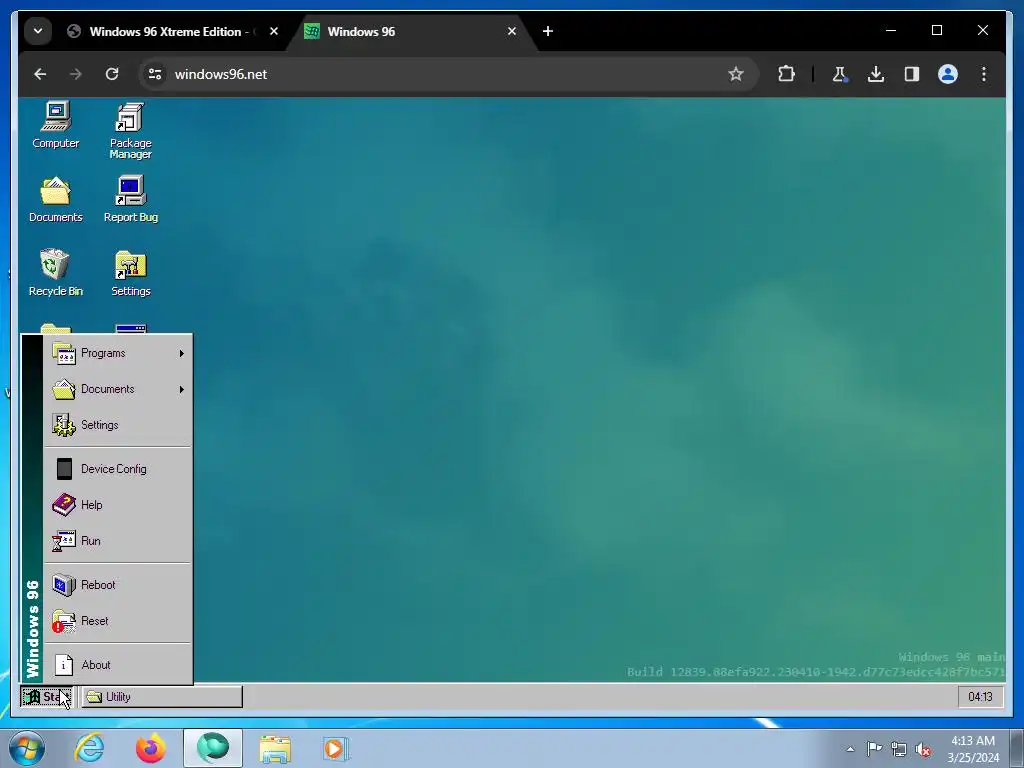Show browser downloads
Screen dimensions: 1024x768
(x=876, y=74)
